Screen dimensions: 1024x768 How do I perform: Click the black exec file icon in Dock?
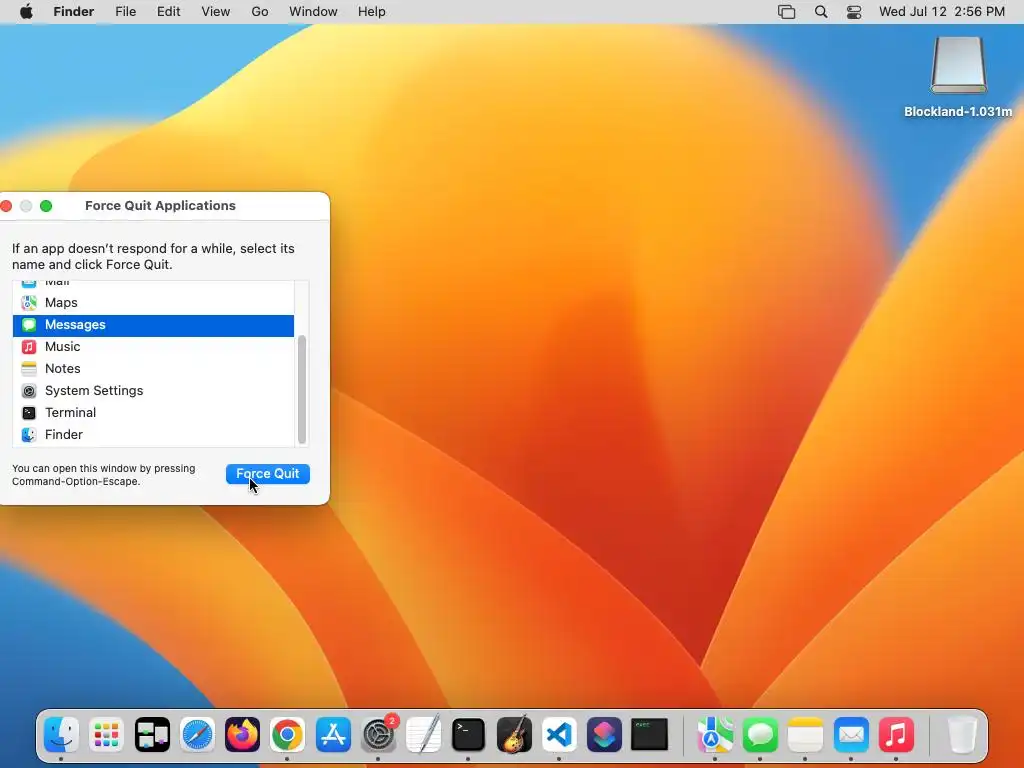tap(649, 735)
